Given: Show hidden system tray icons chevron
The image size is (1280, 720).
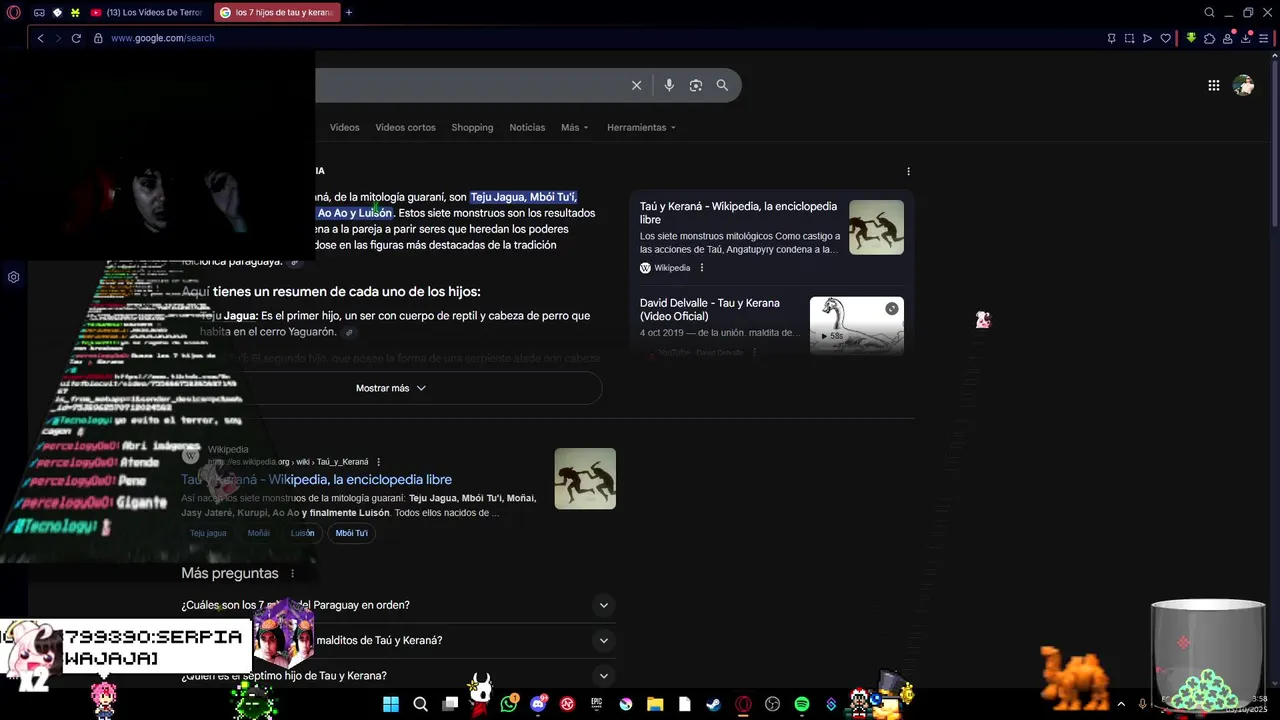Looking at the screenshot, I should click(1120, 704).
